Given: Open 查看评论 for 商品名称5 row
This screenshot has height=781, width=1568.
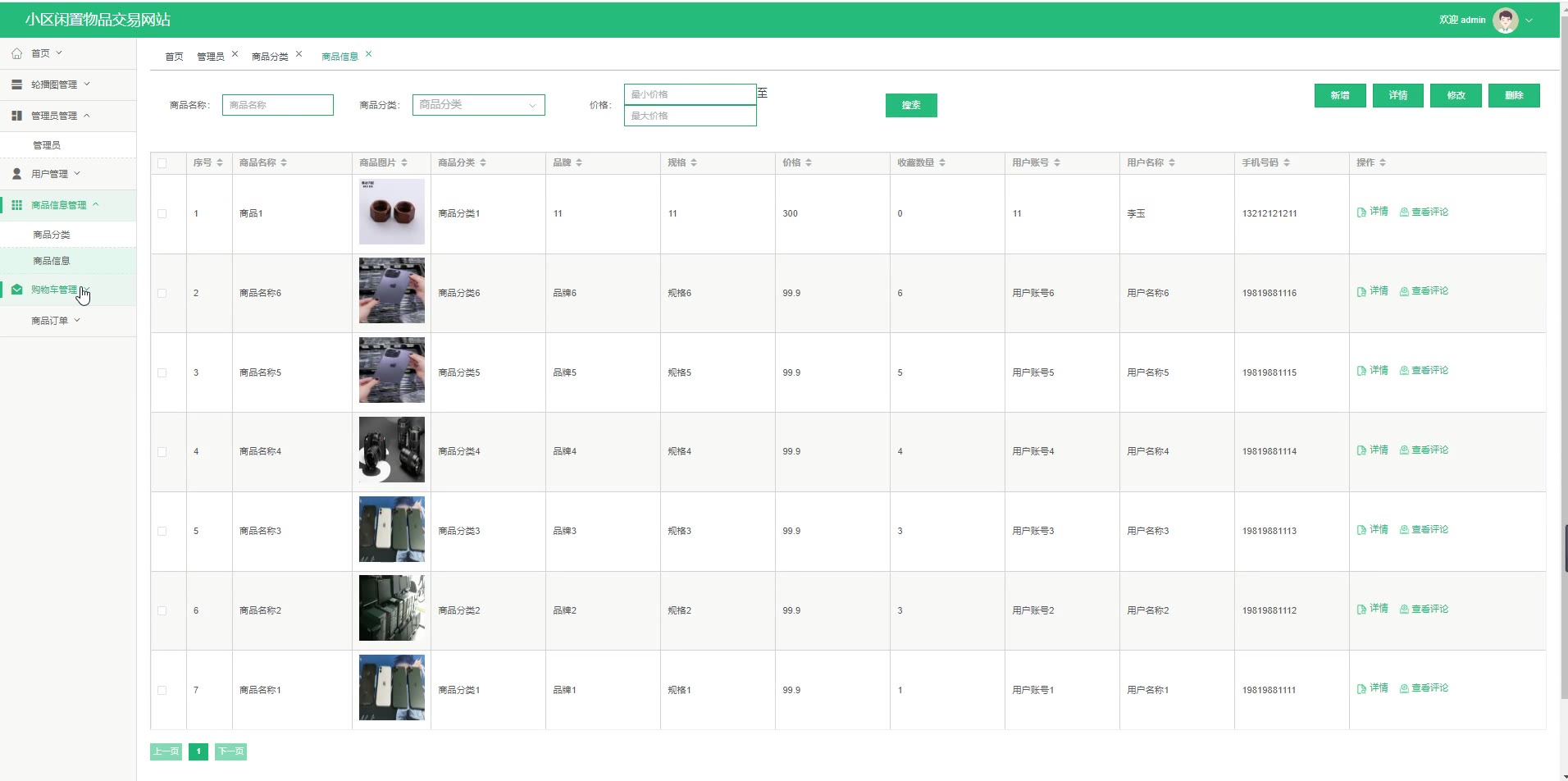Looking at the screenshot, I should click(x=1424, y=371).
